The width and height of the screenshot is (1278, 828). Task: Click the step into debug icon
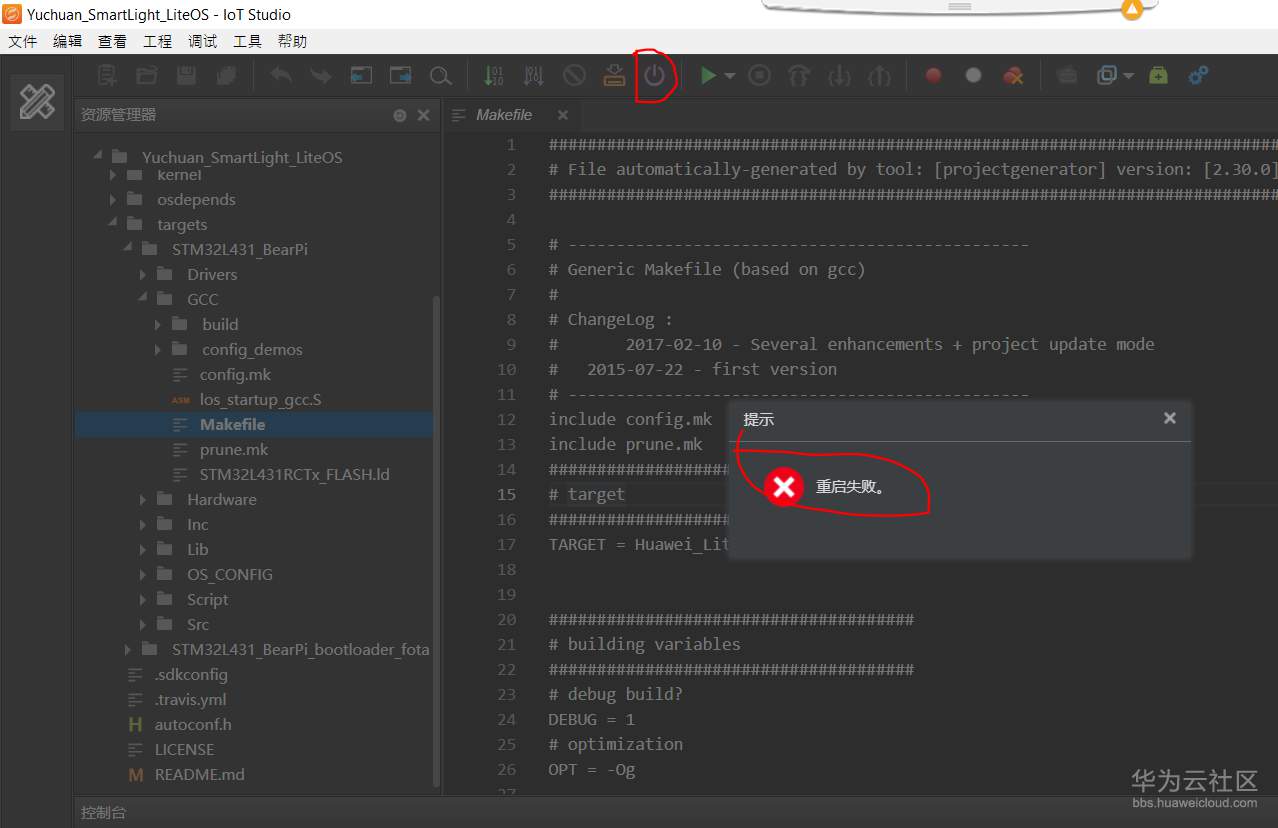840,75
